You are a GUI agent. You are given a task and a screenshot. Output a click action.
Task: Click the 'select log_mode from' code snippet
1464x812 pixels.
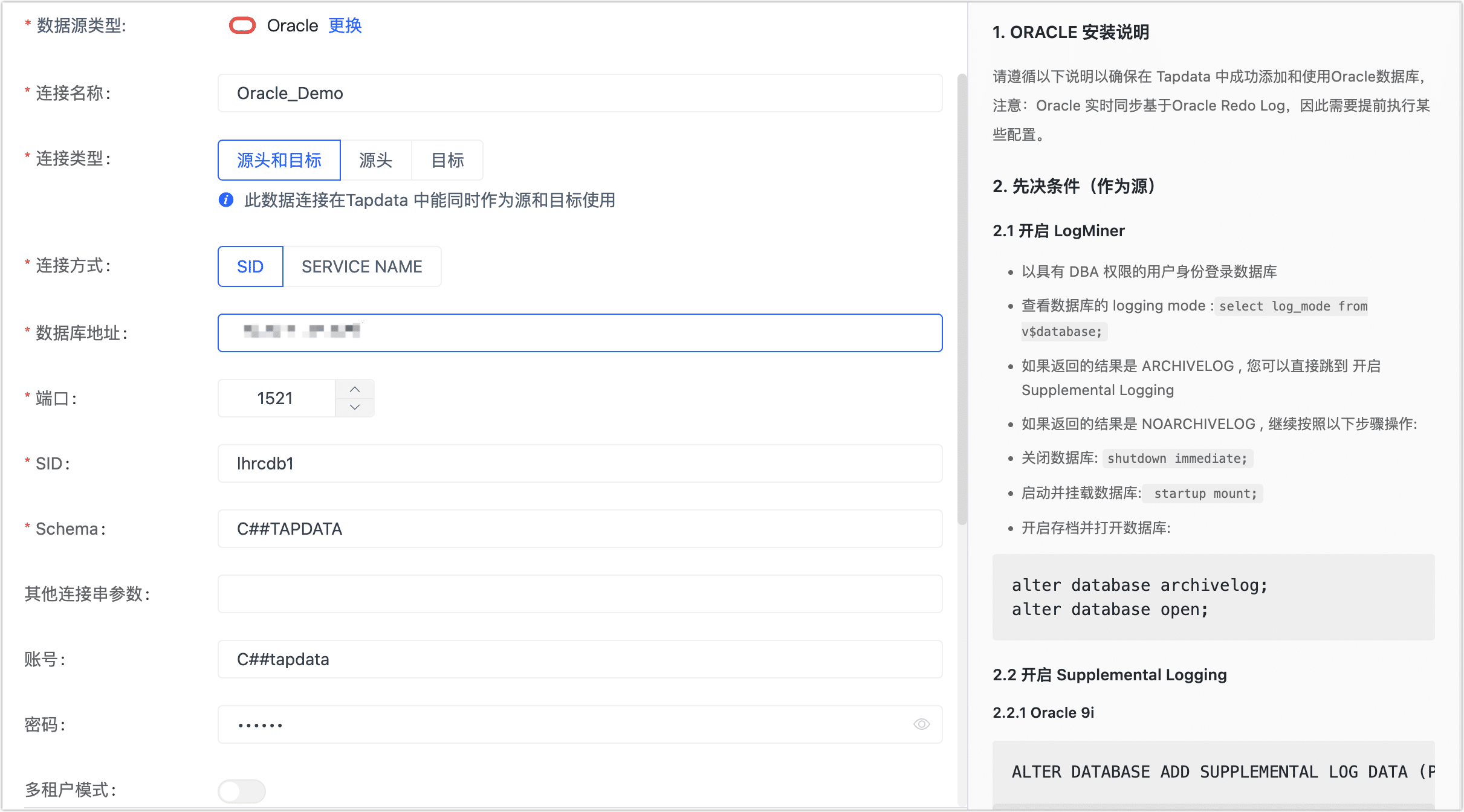pyautogui.click(x=1293, y=306)
